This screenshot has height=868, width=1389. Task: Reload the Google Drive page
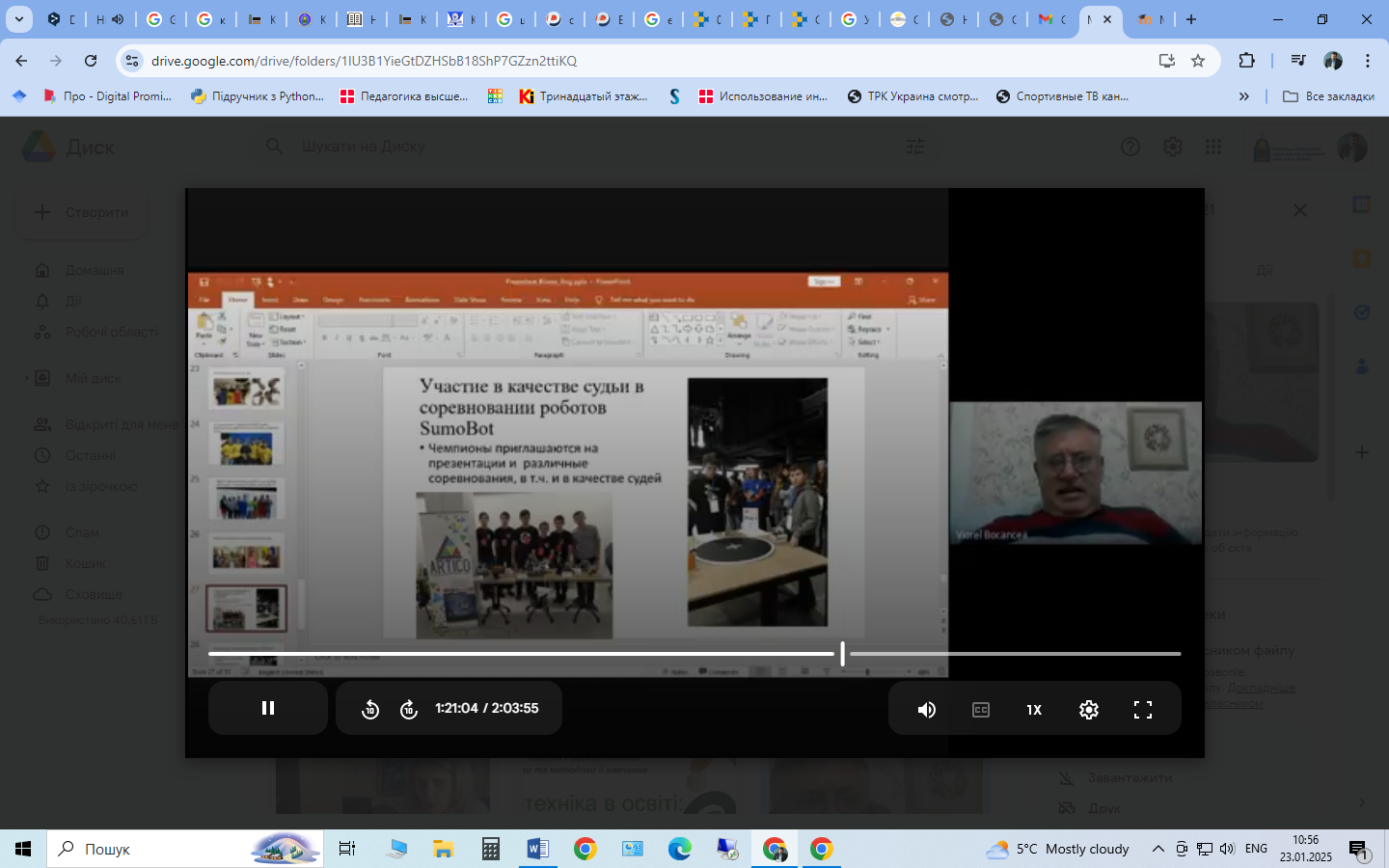coord(91,61)
